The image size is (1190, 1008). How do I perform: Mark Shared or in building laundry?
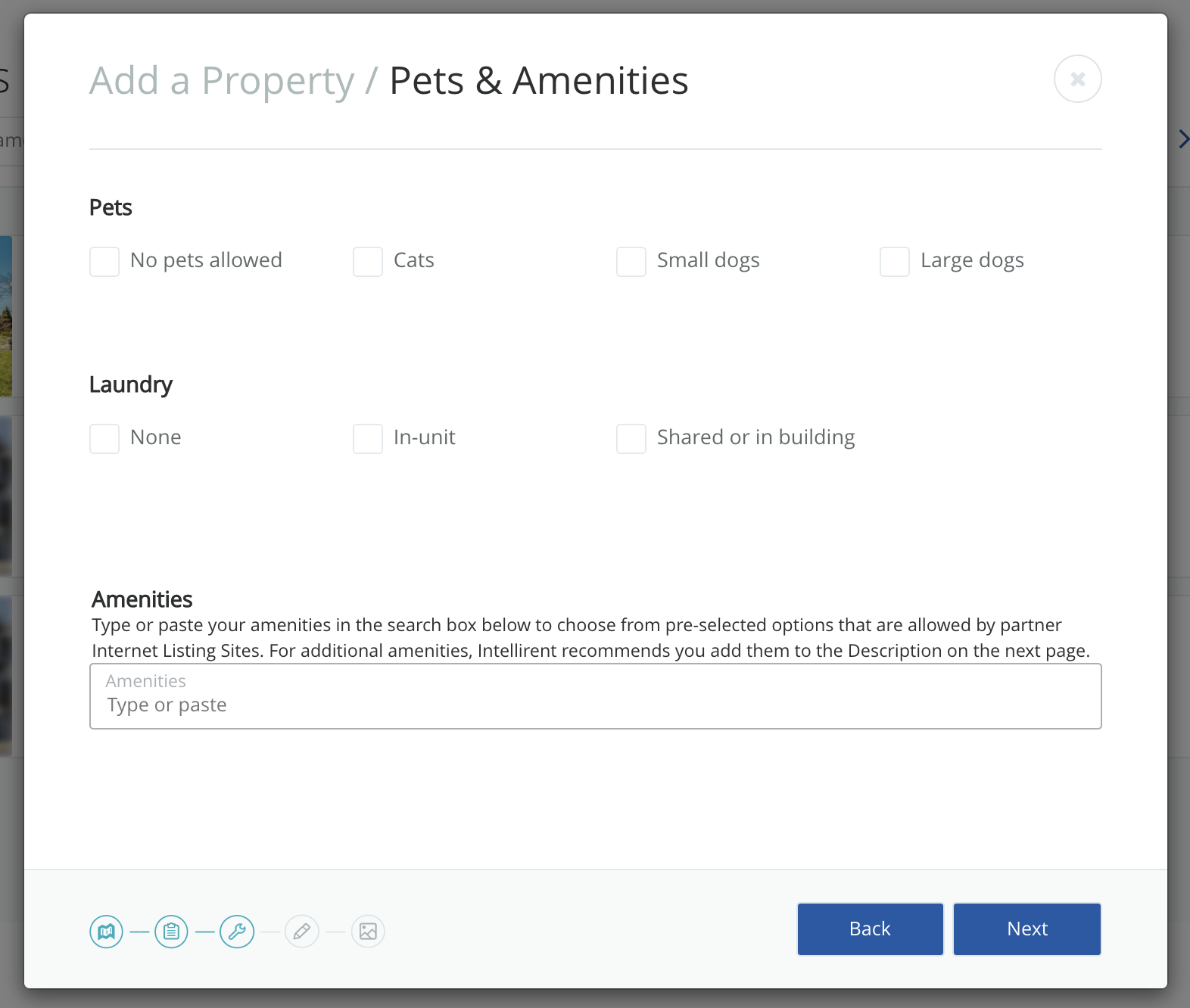[x=631, y=439]
